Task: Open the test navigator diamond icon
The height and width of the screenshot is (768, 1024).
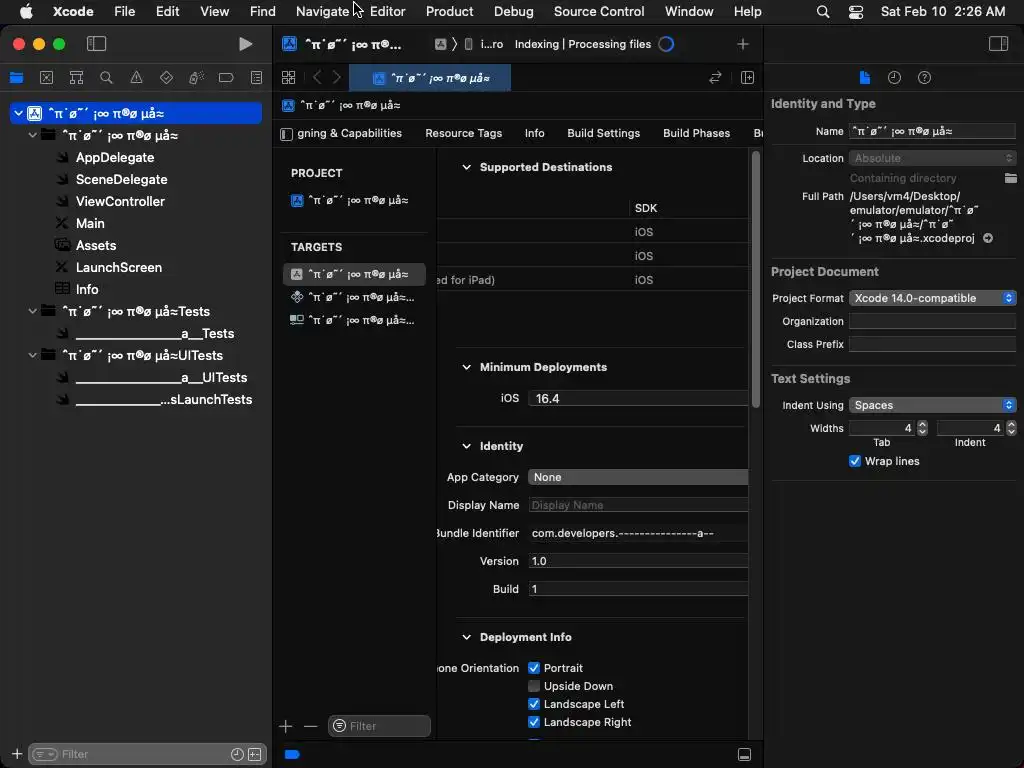Action: coord(167,78)
